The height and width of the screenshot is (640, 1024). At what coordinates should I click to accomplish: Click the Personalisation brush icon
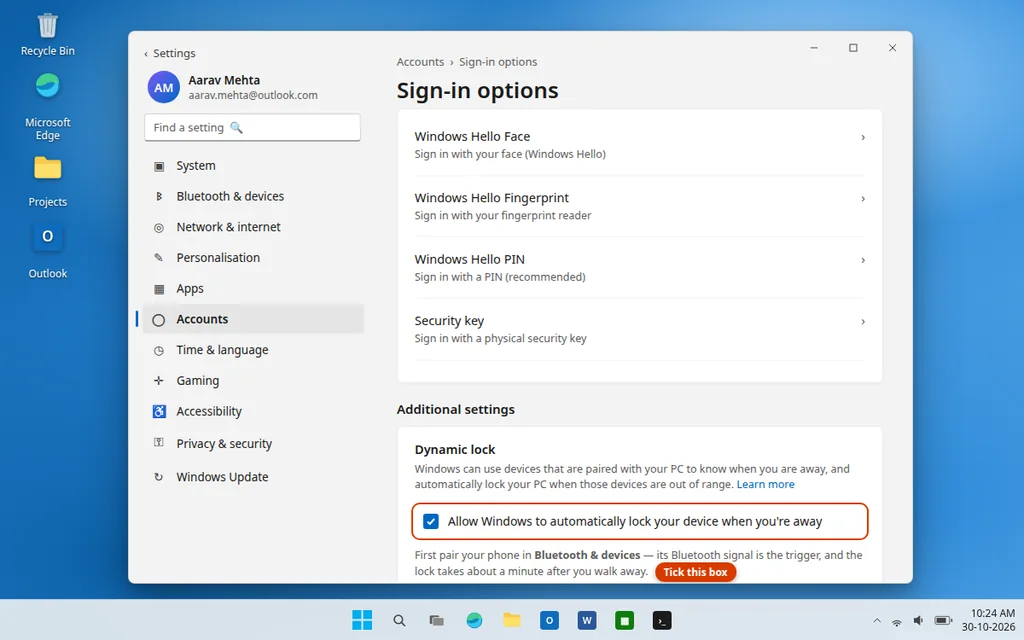pos(159,258)
